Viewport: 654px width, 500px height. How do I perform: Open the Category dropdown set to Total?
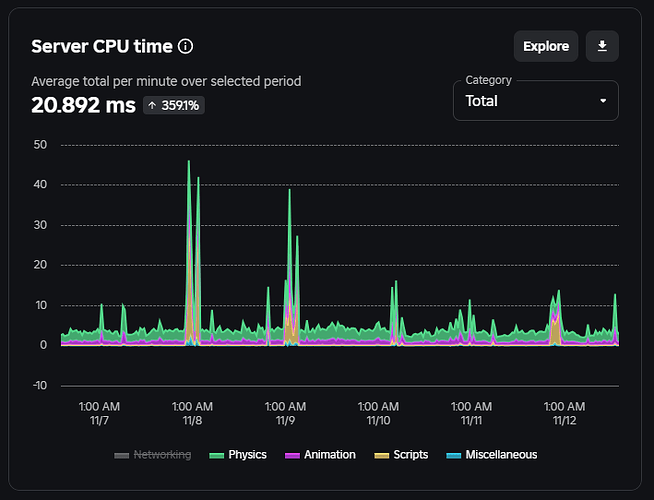point(536,101)
